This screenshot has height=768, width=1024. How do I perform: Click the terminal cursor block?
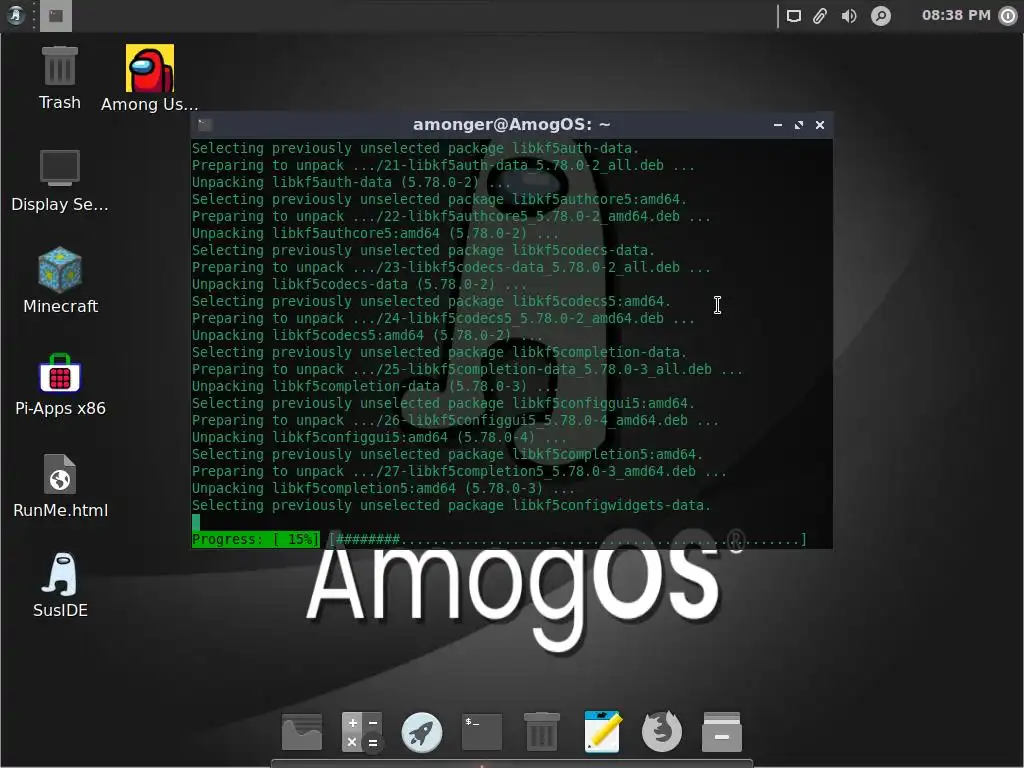pos(195,522)
